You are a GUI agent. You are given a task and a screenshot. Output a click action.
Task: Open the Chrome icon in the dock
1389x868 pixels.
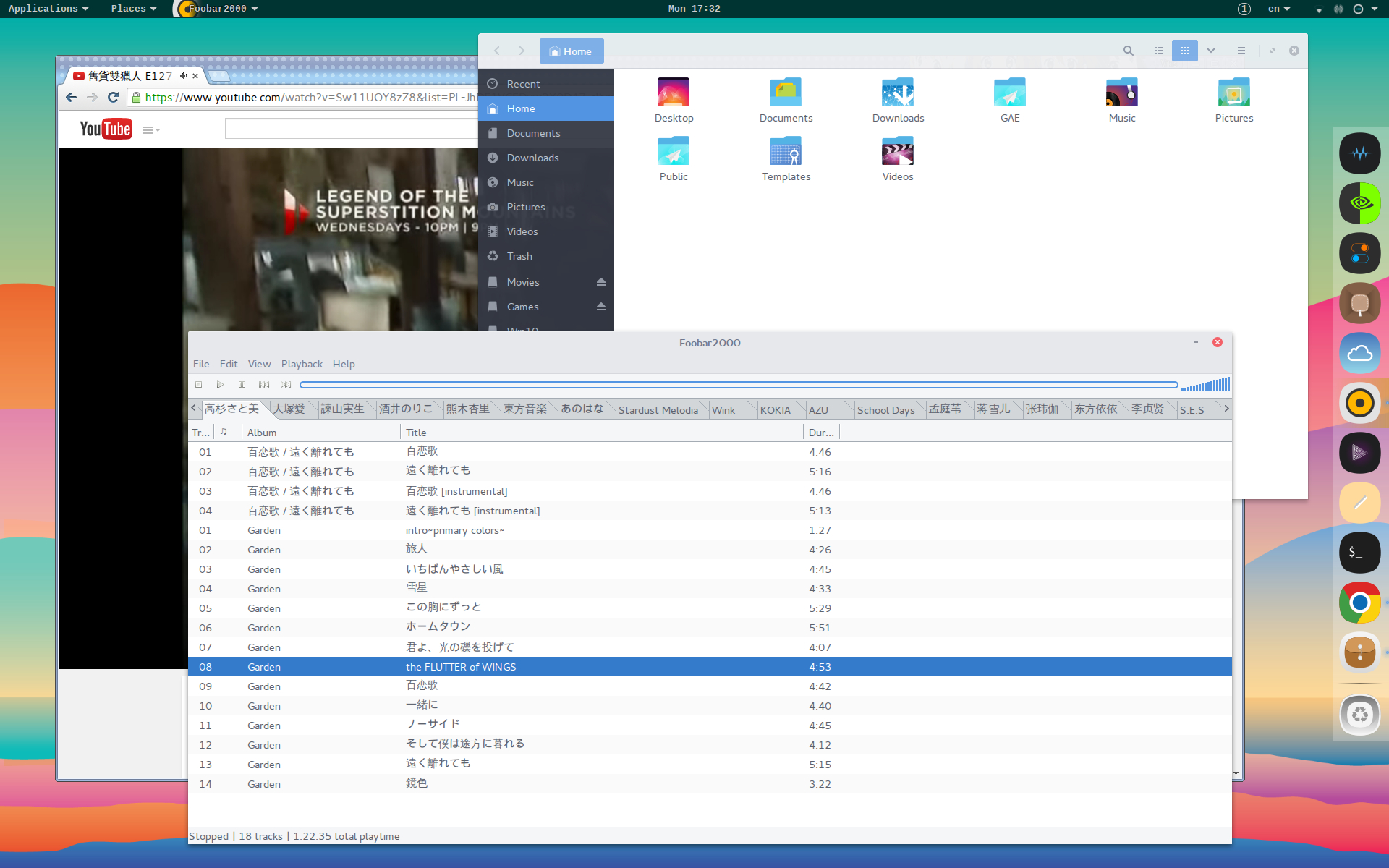click(1359, 603)
